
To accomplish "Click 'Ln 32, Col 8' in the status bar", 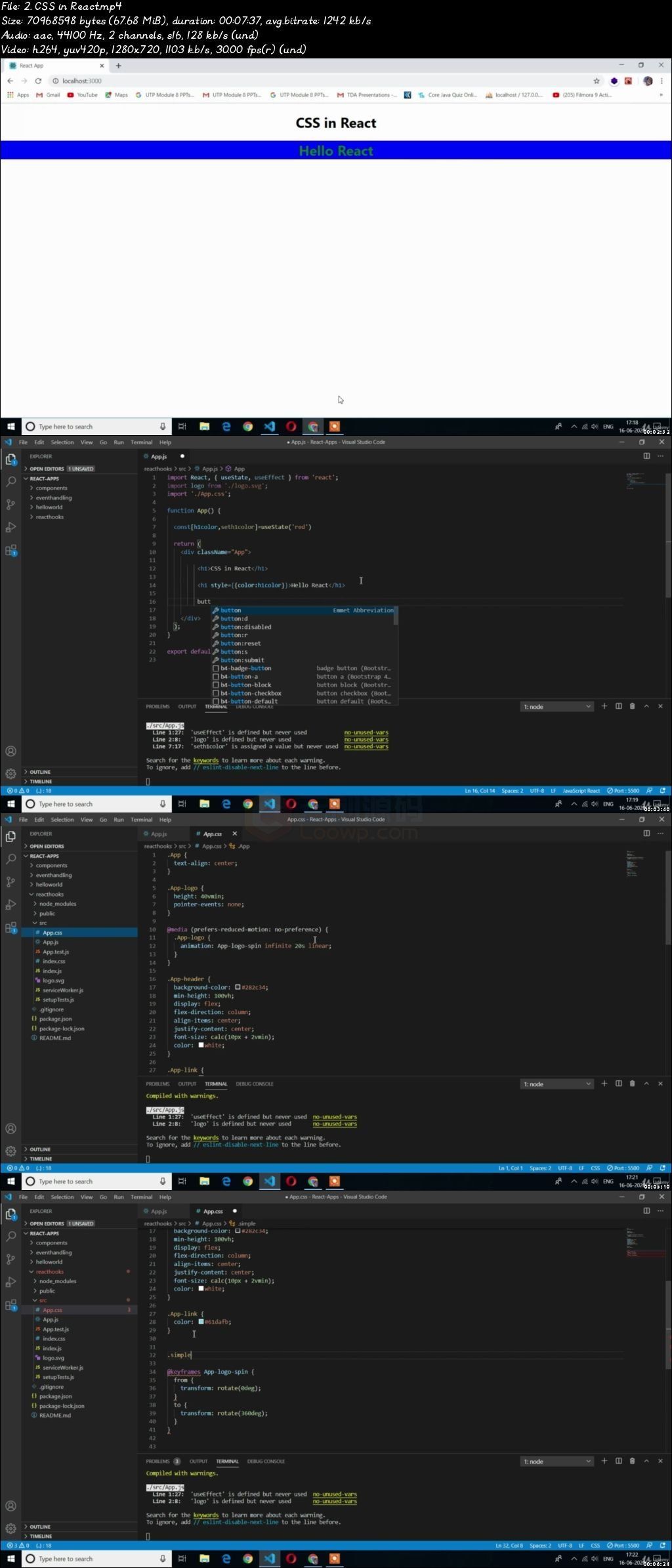I will point(511,1546).
